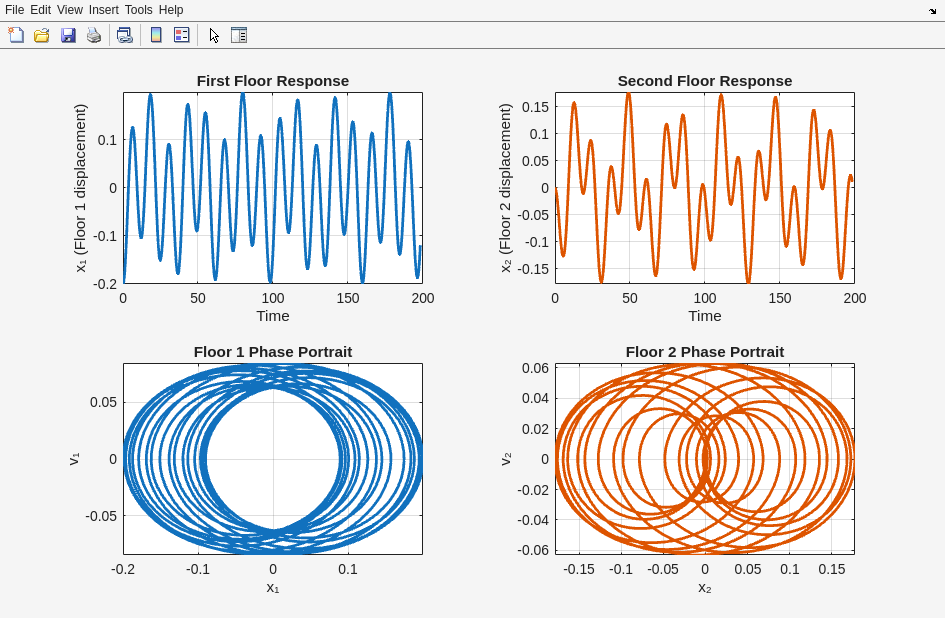
Task: Enable the Edit Plot arrow tool
Action: [x=214, y=35]
